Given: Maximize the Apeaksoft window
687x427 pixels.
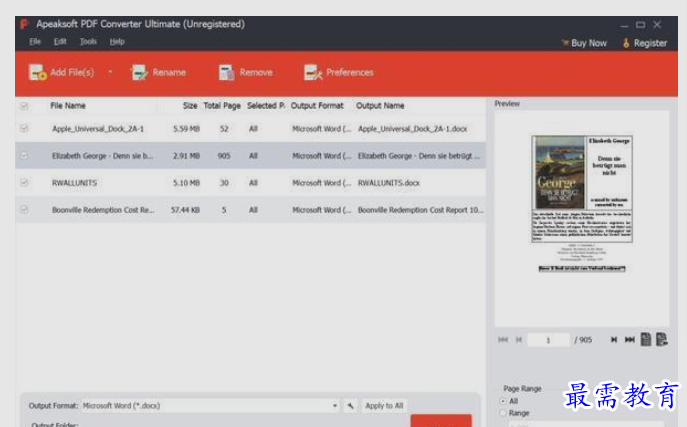Looking at the screenshot, I should (641, 25).
